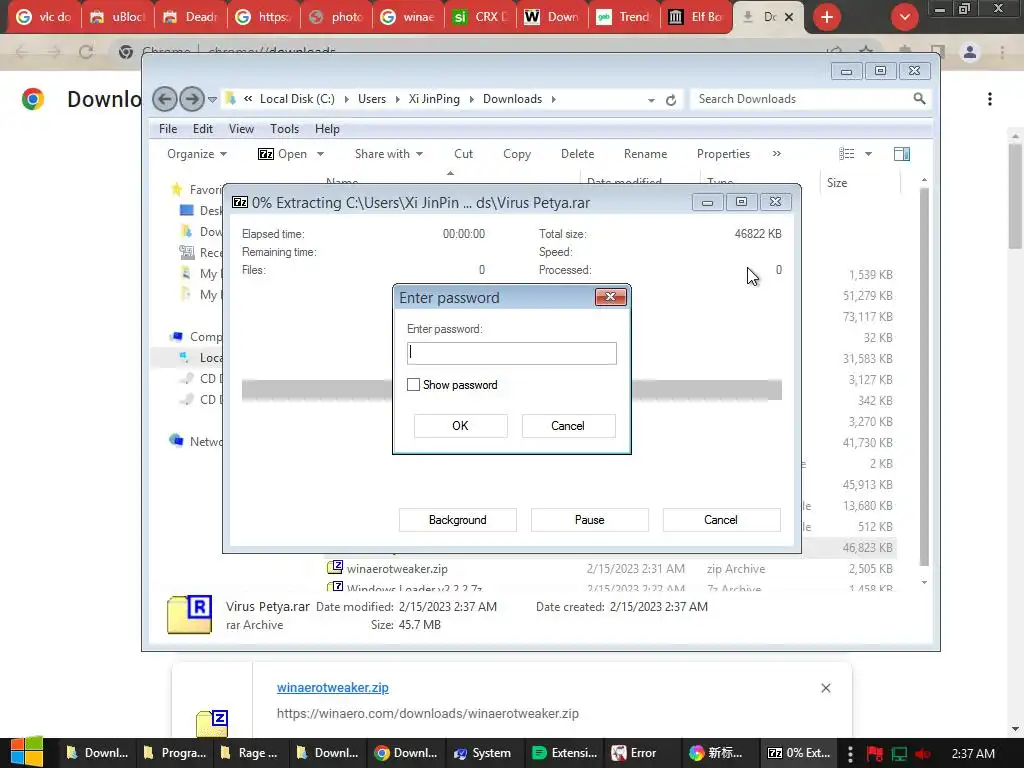Cancel the extraction in progress window
This screenshot has width=1024, height=768.
[x=721, y=520]
